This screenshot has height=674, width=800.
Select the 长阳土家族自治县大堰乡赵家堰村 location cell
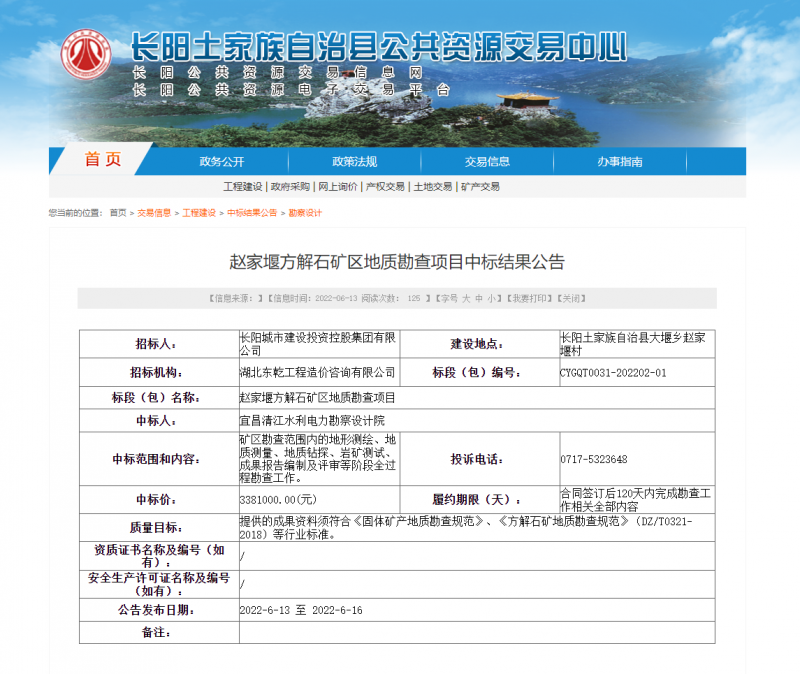click(637, 344)
